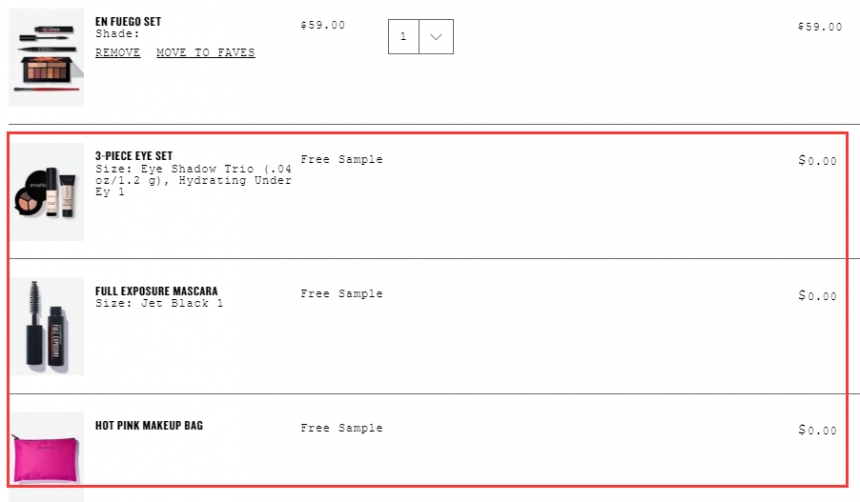Click the Eye Shadow Trio size description
The height and width of the screenshot is (502, 860).
[x=193, y=181]
